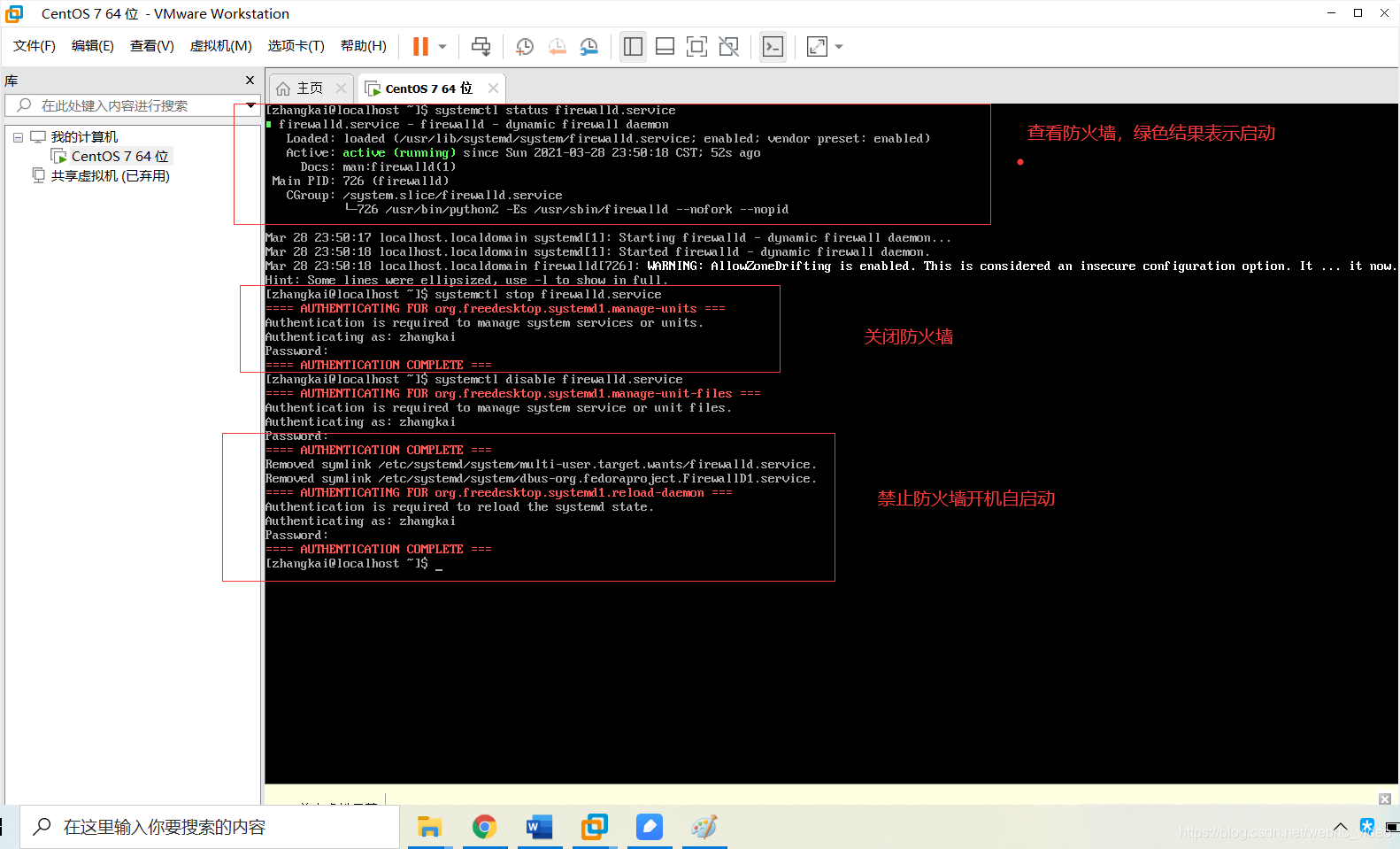Open Microsoft Word from the taskbar
Image resolution: width=1400 pixels, height=849 pixels.
539,827
